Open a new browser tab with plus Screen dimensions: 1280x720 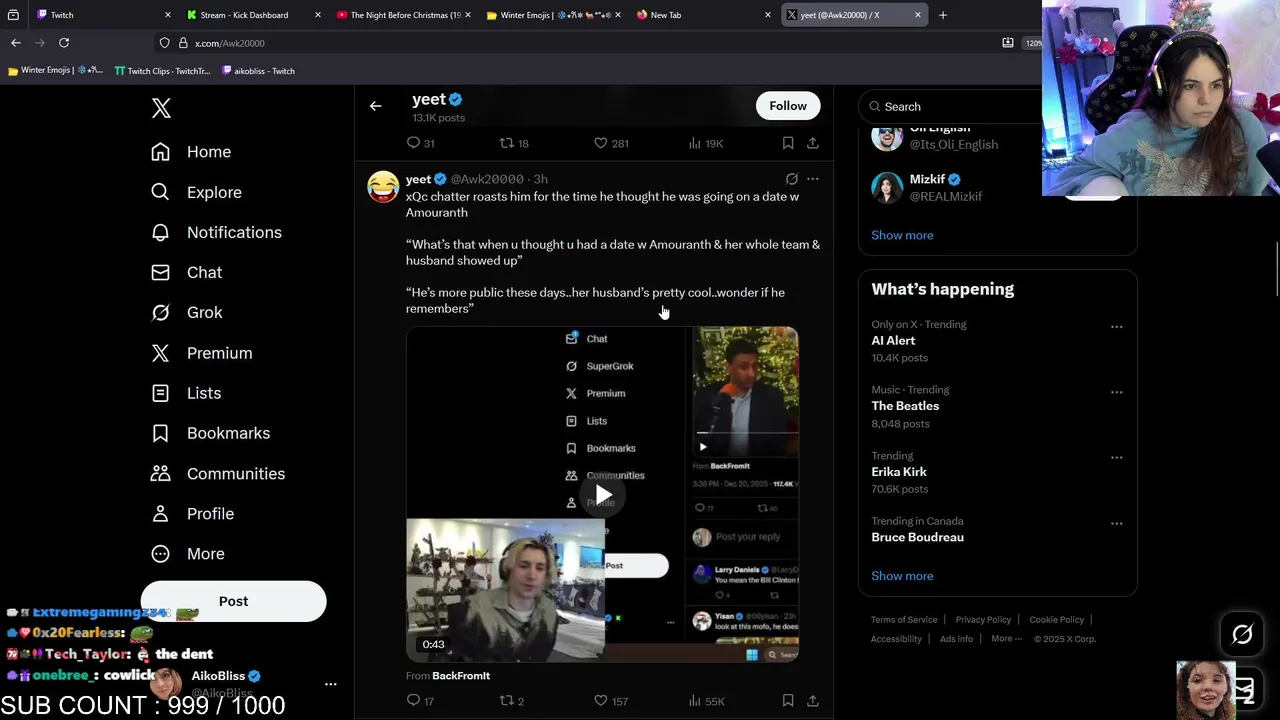coord(942,15)
